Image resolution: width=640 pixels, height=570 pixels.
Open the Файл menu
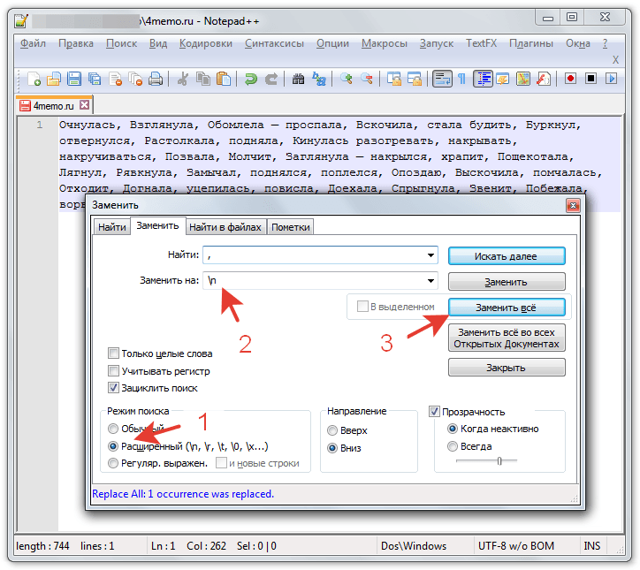click(x=33, y=43)
